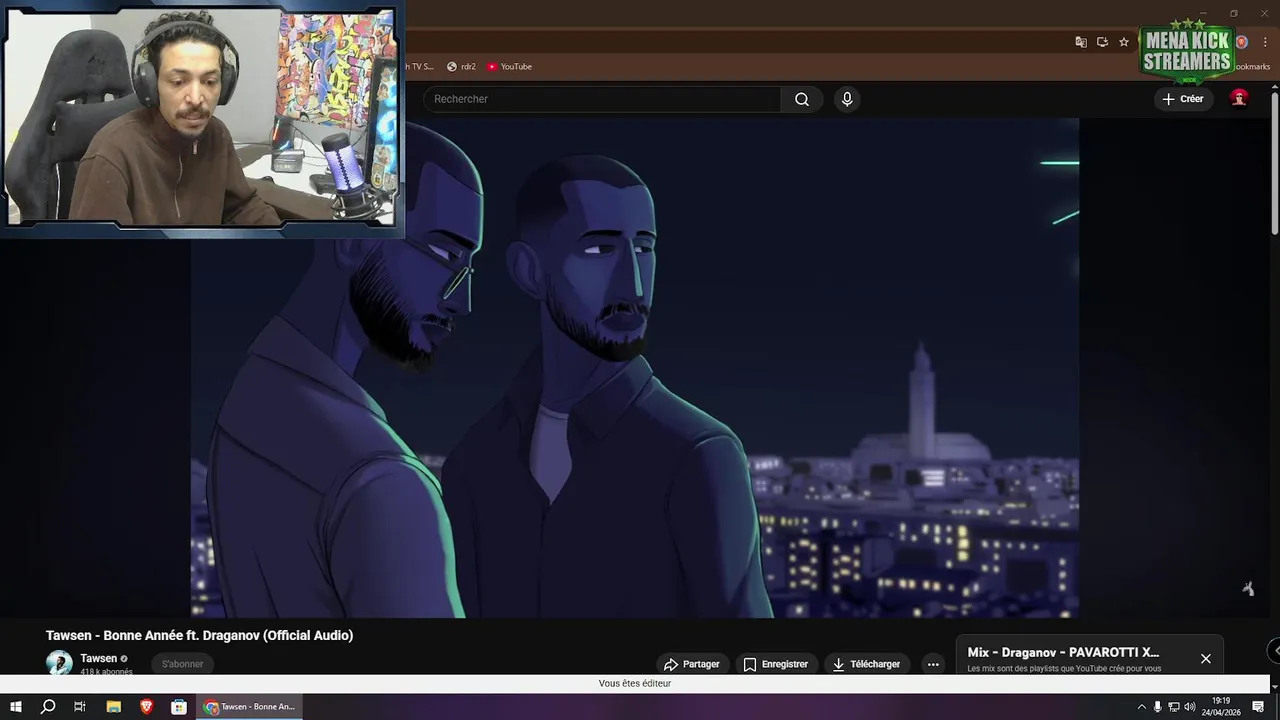The width and height of the screenshot is (1280, 720).
Task: Open the network tray icon
Action: coord(1174,707)
